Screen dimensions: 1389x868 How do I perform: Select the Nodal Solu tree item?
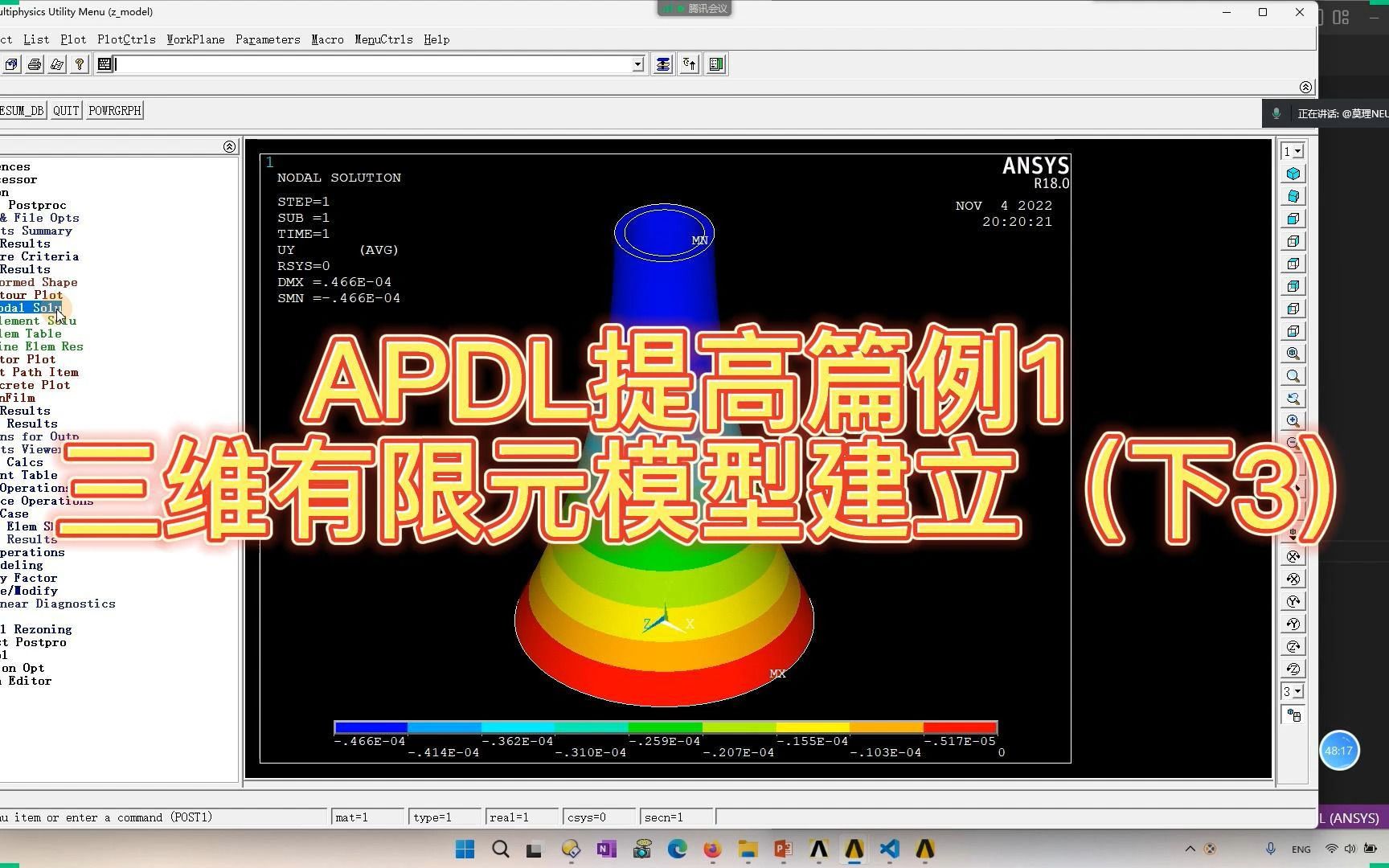pyautogui.click(x=31, y=308)
